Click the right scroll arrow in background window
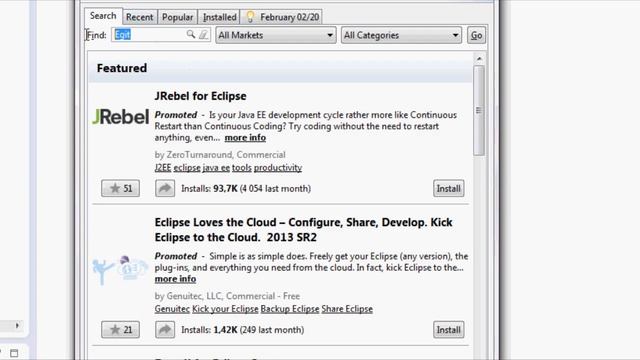 17,325
